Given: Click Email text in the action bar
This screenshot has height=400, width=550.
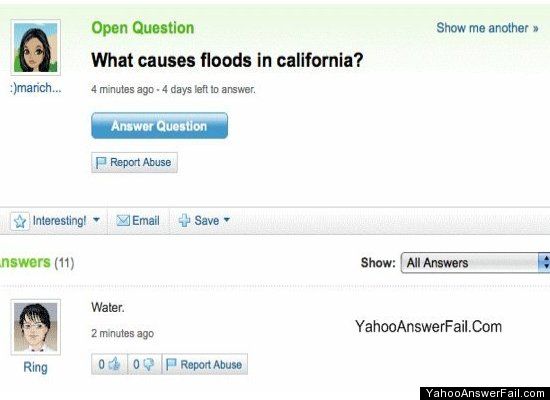Looking at the screenshot, I should (x=146, y=220).
